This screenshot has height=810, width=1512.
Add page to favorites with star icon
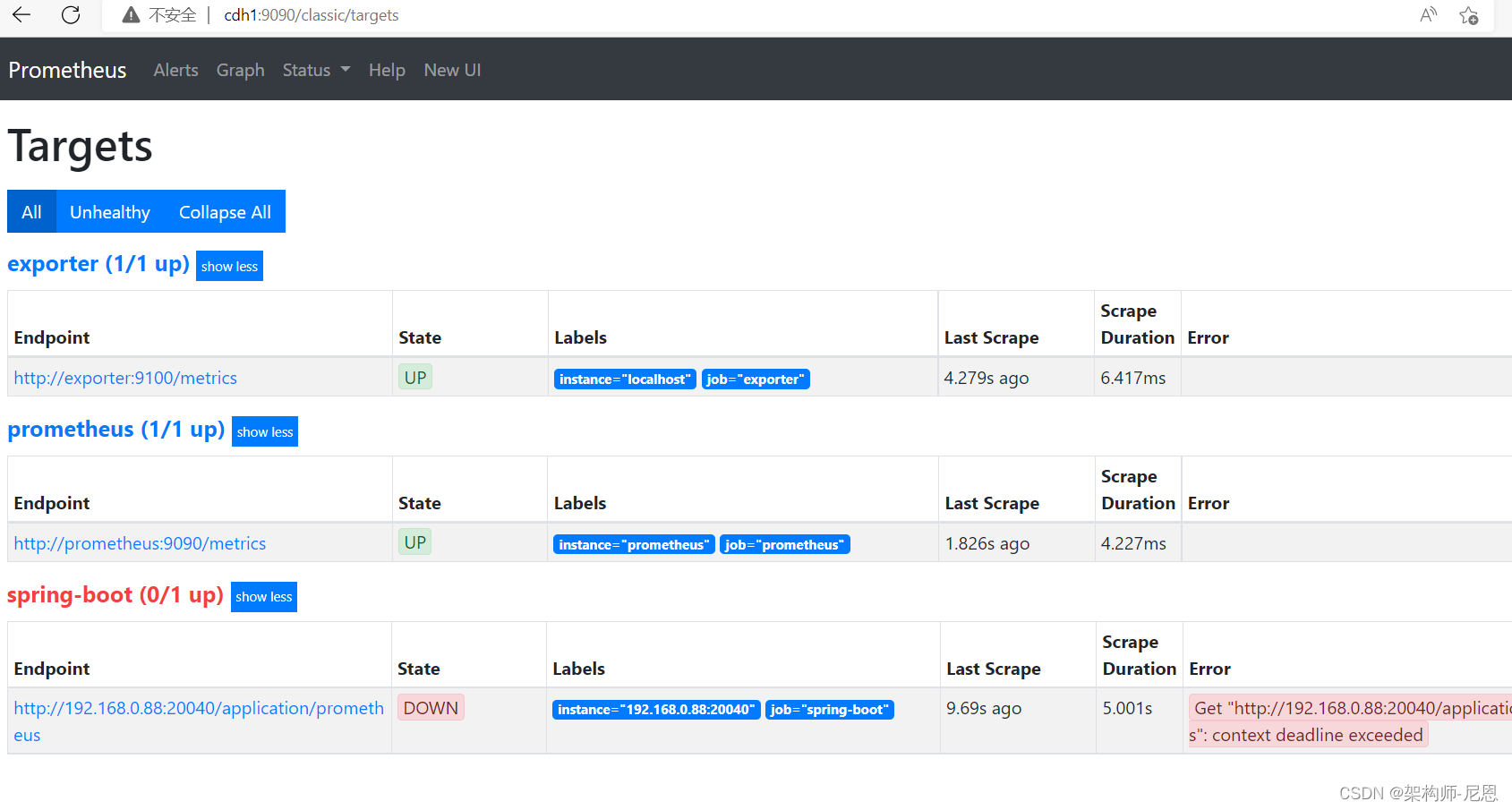point(1469,15)
